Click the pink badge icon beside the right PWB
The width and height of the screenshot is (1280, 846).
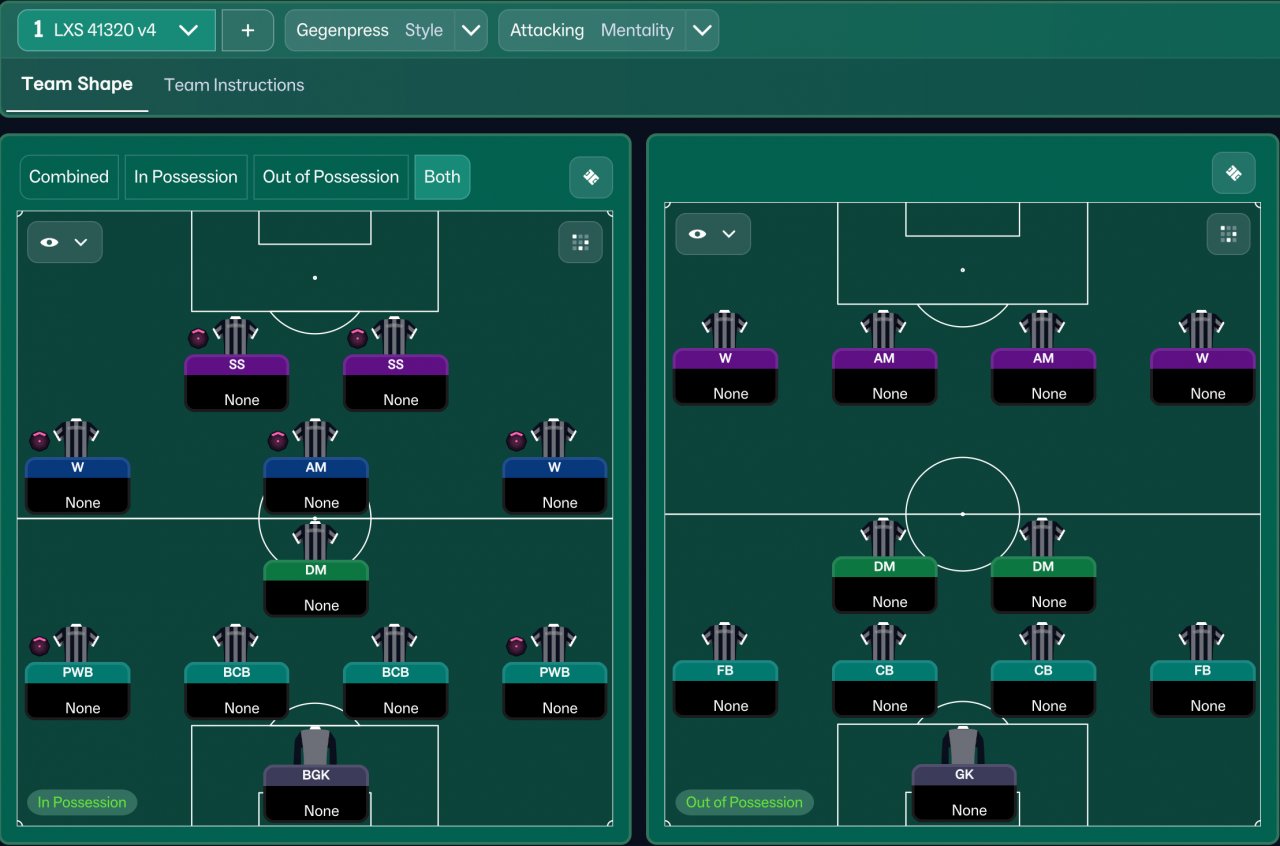click(x=516, y=646)
